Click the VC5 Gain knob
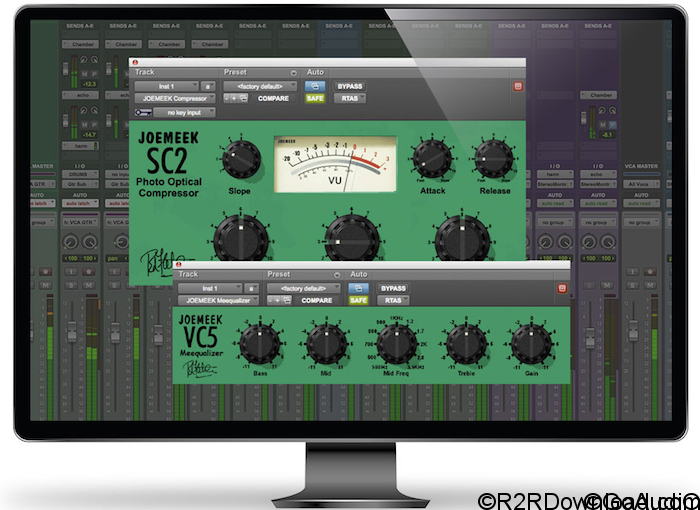 click(x=531, y=344)
